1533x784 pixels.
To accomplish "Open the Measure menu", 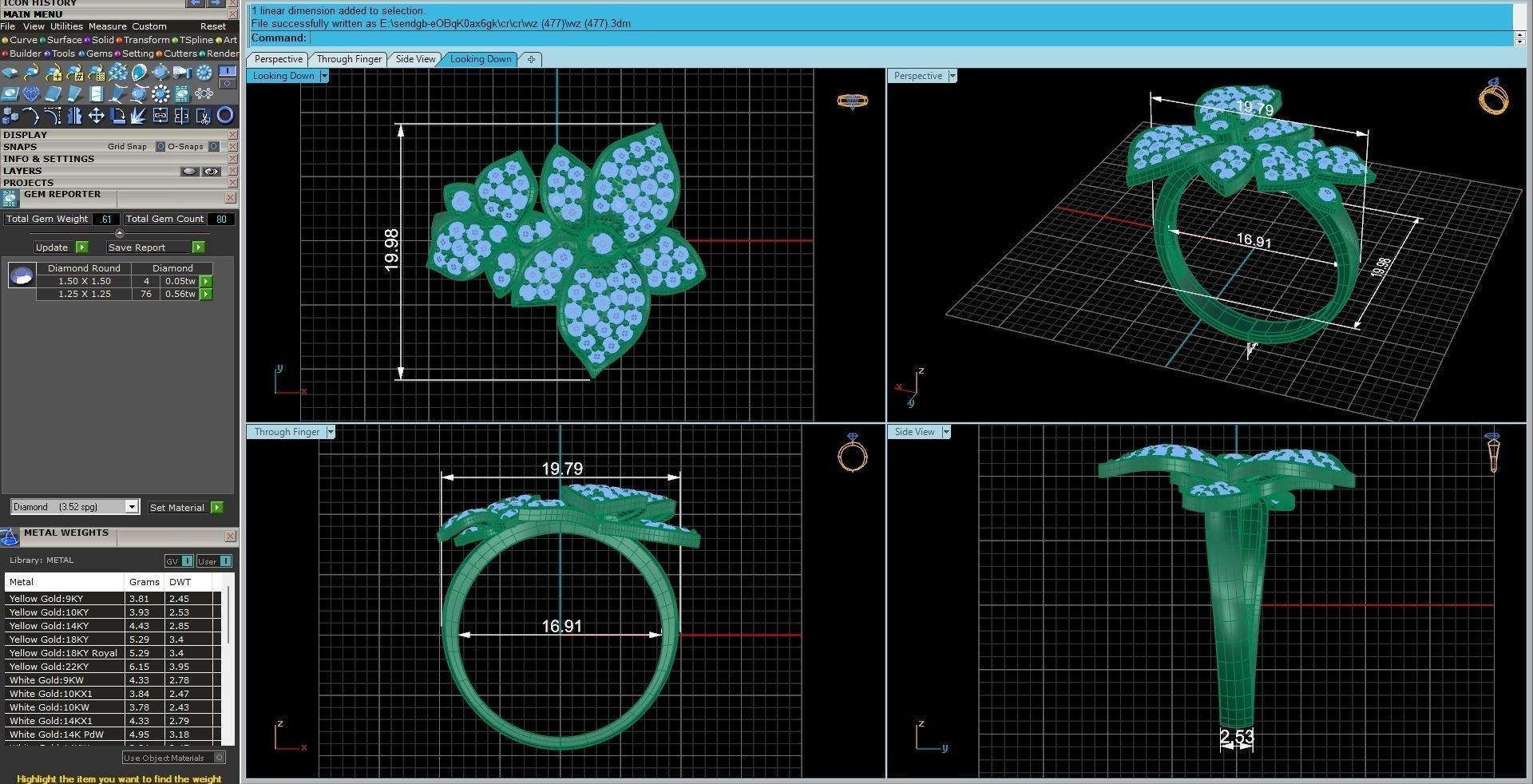I will (107, 26).
